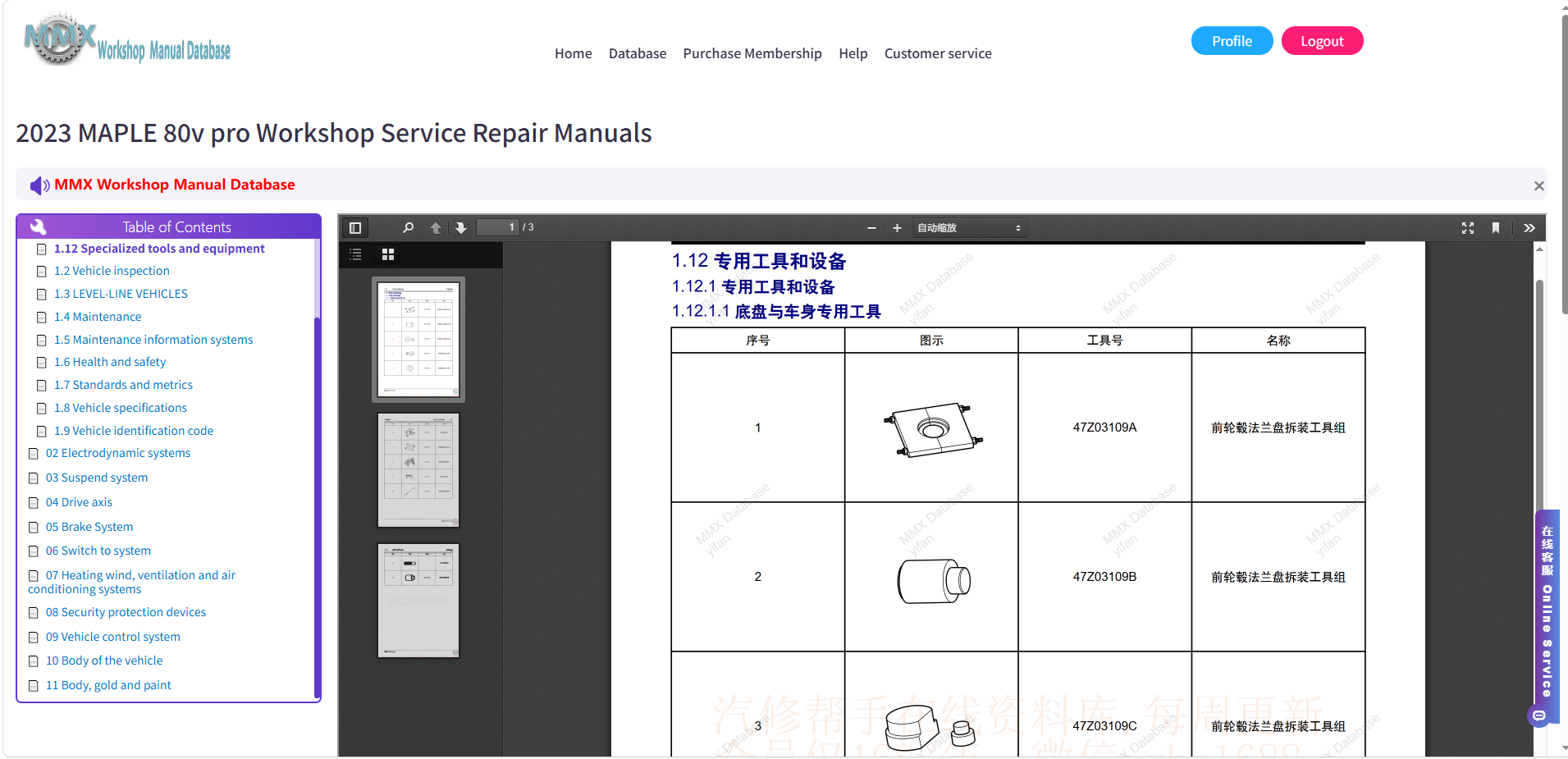Click the Logout button
This screenshot has width=1568, height=759.
click(1322, 41)
